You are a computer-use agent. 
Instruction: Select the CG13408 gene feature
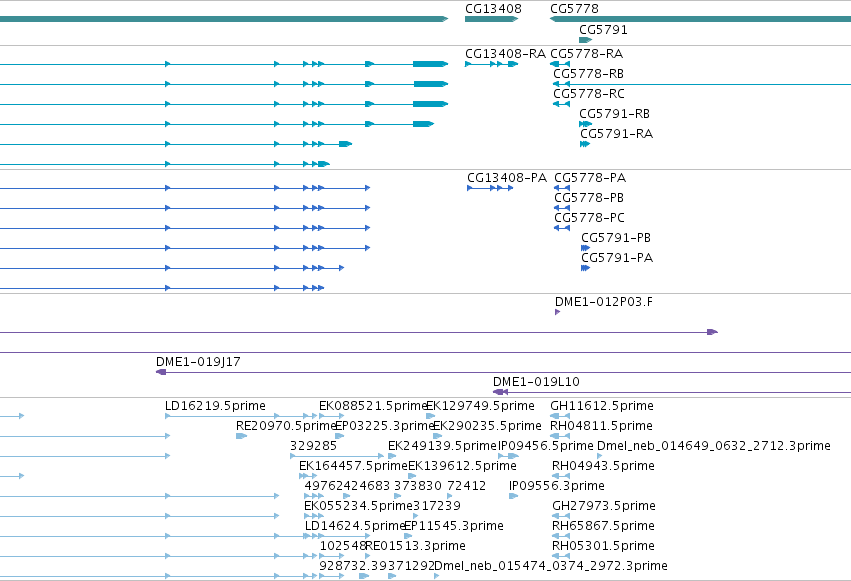(492, 19)
